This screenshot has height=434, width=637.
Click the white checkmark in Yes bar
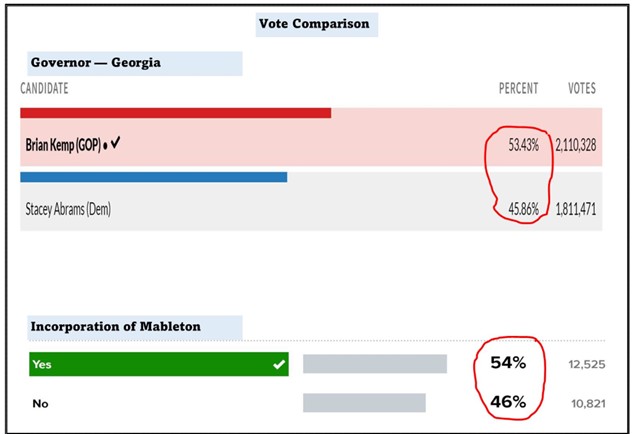(x=278, y=365)
